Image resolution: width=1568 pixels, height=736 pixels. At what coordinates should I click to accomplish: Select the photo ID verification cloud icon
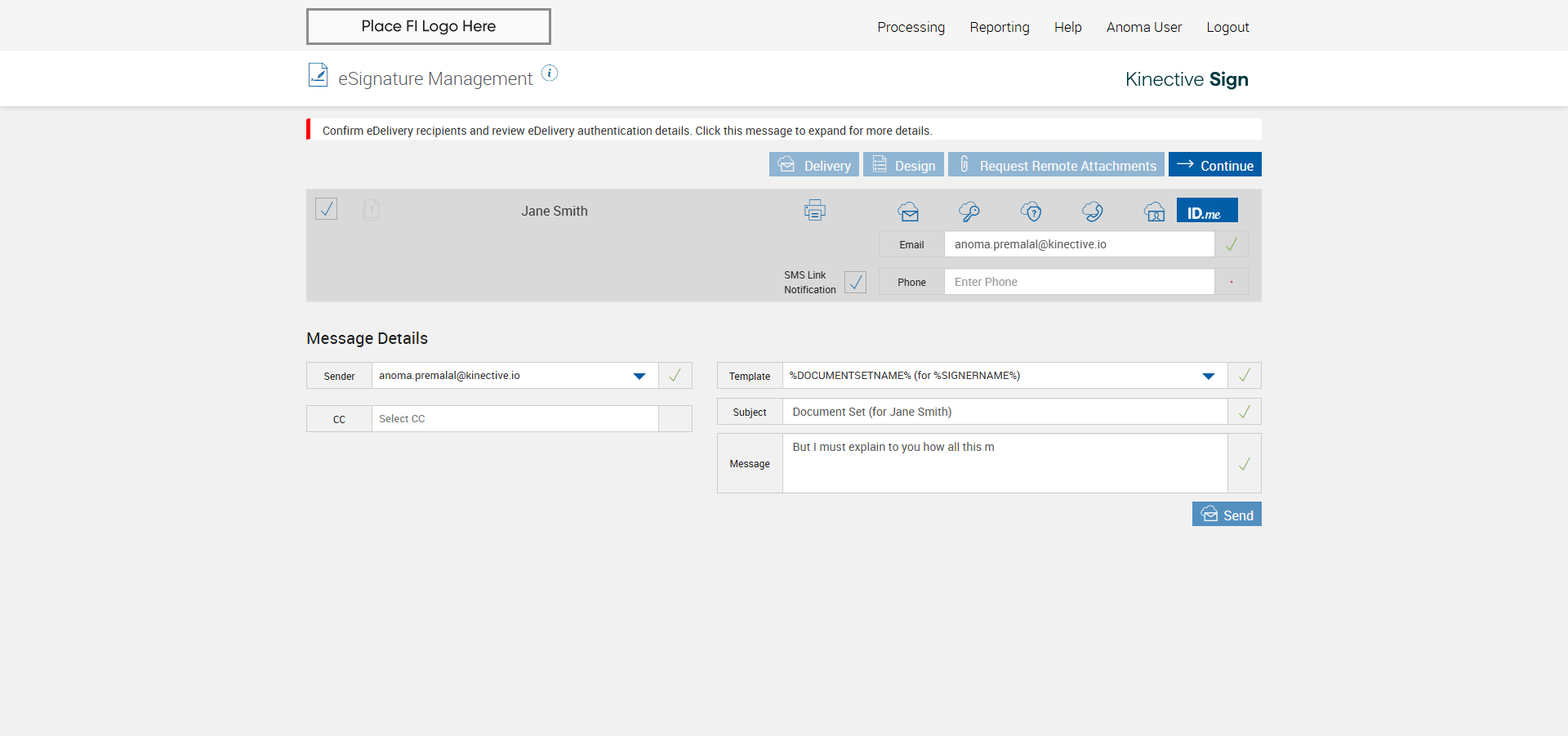coord(1154,212)
